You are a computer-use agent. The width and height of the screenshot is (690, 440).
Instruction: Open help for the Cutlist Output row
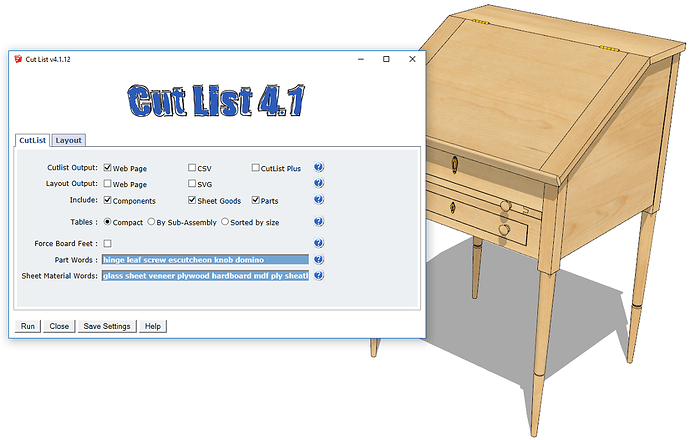[319, 167]
